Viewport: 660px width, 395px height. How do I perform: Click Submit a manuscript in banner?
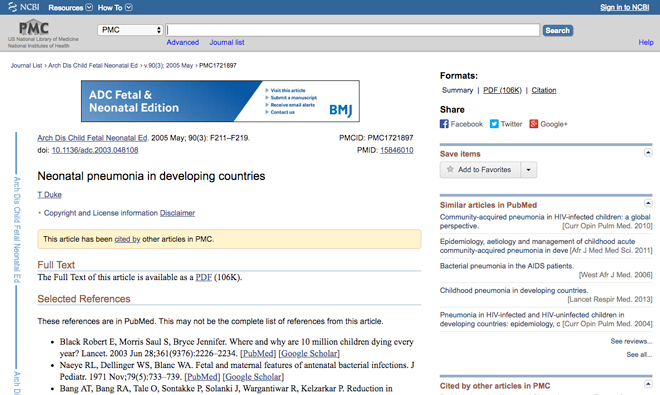coord(293,98)
